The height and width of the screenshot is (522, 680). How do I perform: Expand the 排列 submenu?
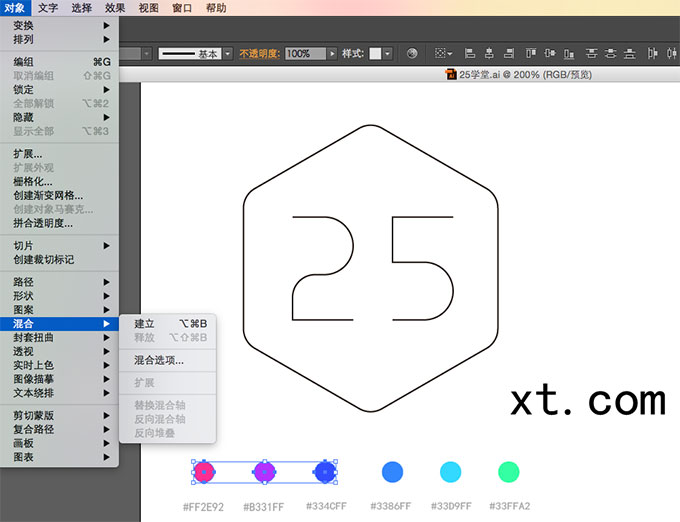[59, 39]
